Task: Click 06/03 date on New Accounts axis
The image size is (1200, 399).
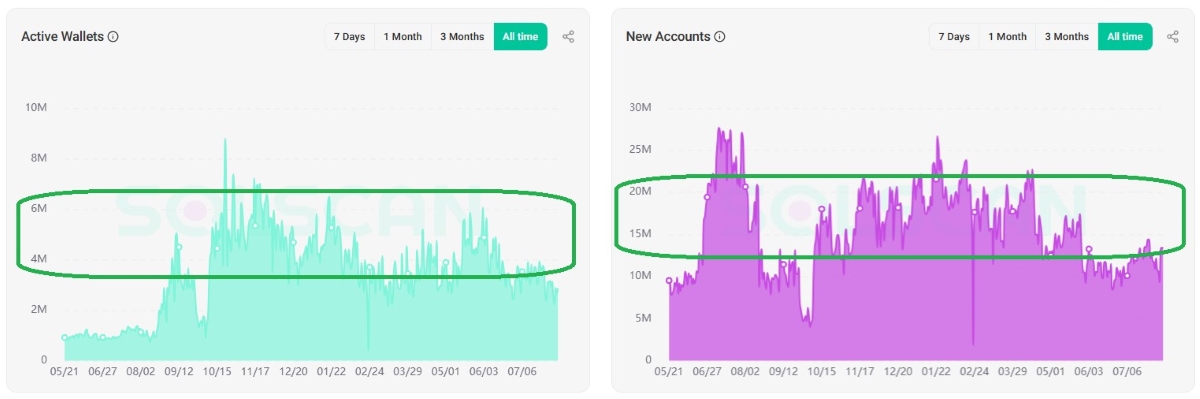Action: tap(1088, 371)
